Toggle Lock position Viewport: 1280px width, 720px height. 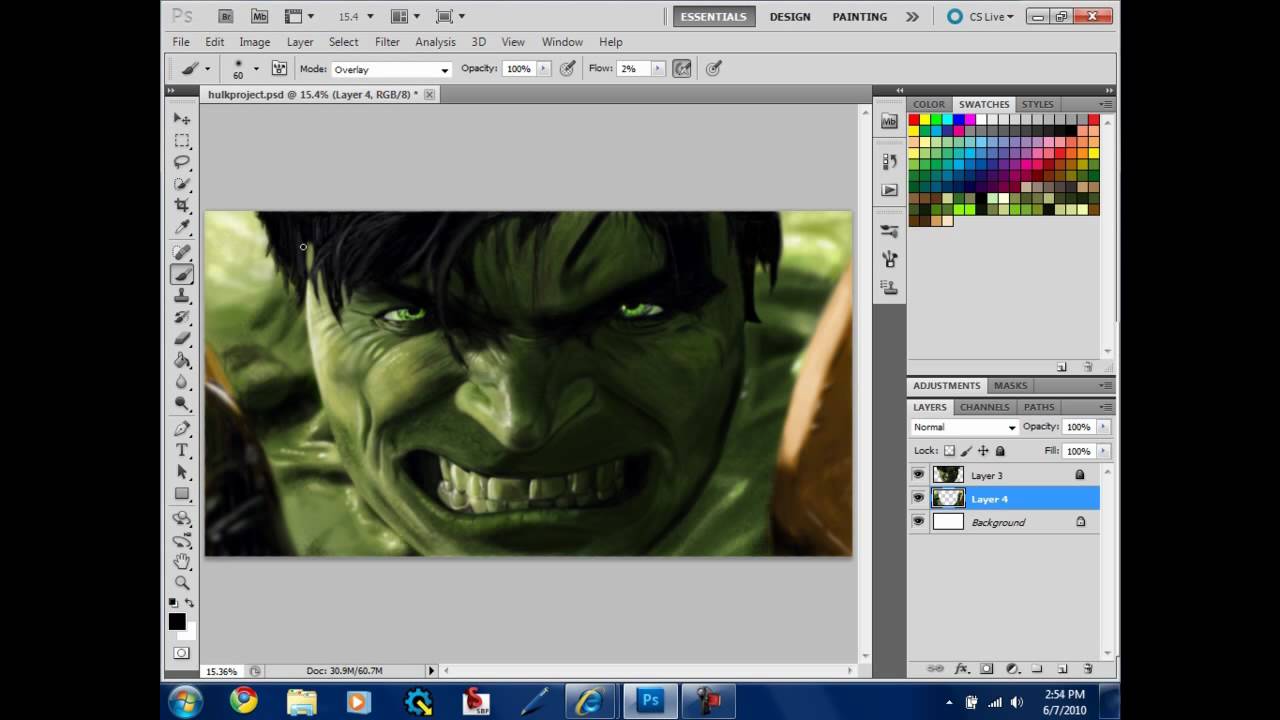tap(983, 451)
